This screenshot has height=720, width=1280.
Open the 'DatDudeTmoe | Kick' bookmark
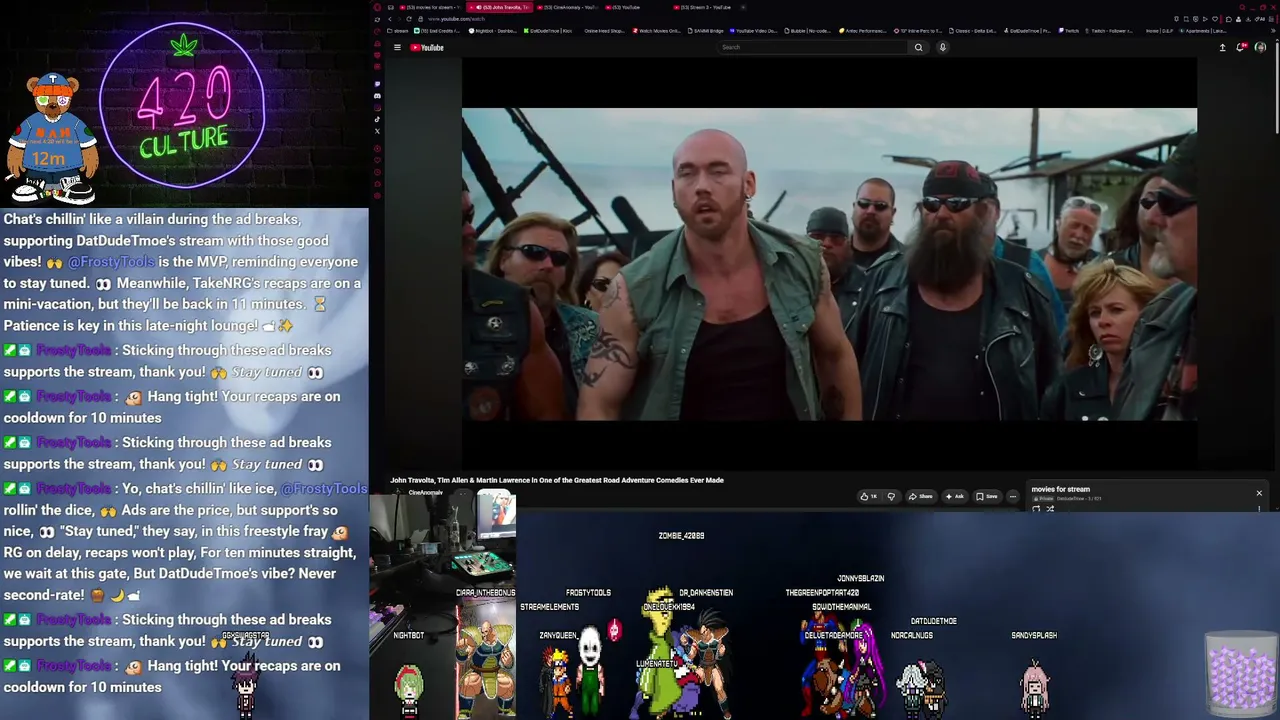[x=548, y=31]
